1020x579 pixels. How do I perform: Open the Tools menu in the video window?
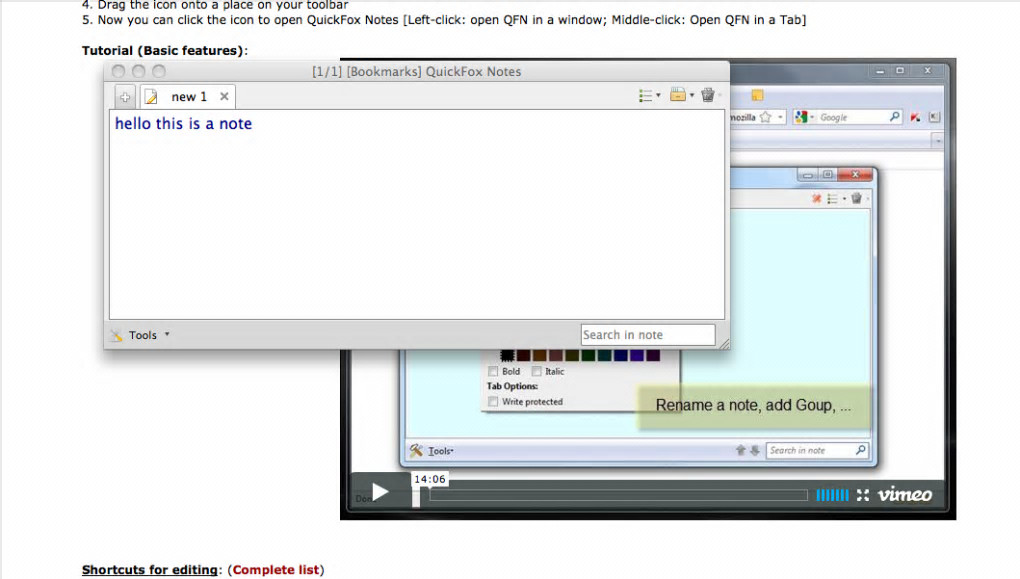click(x=440, y=451)
